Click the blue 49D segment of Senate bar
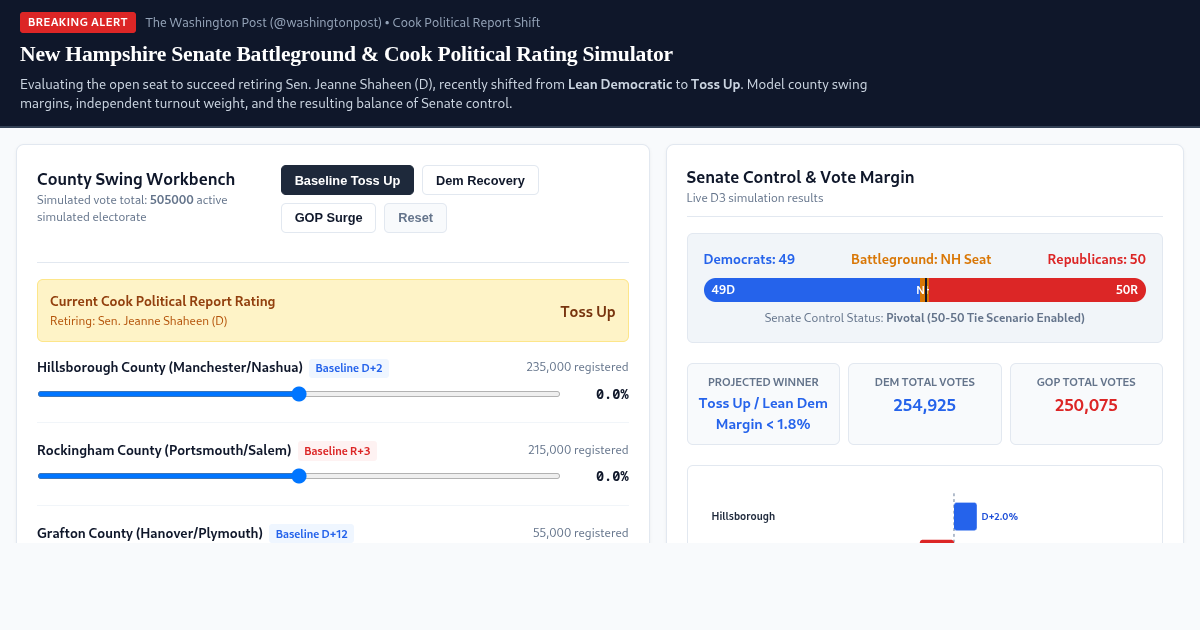Viewport: 1200px width, 630px height. tap(811, 290)
